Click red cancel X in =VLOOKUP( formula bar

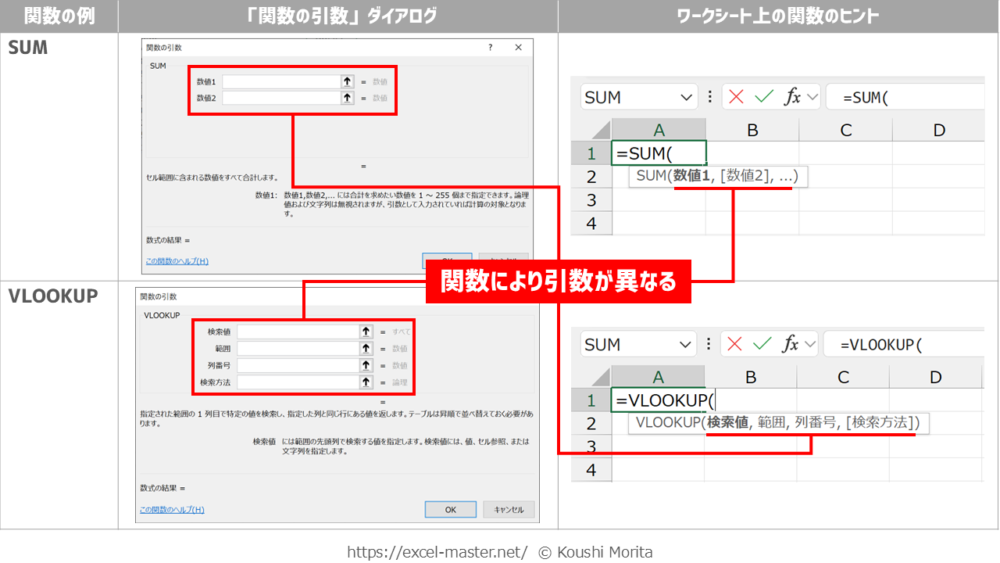click(x=737, y=344)
